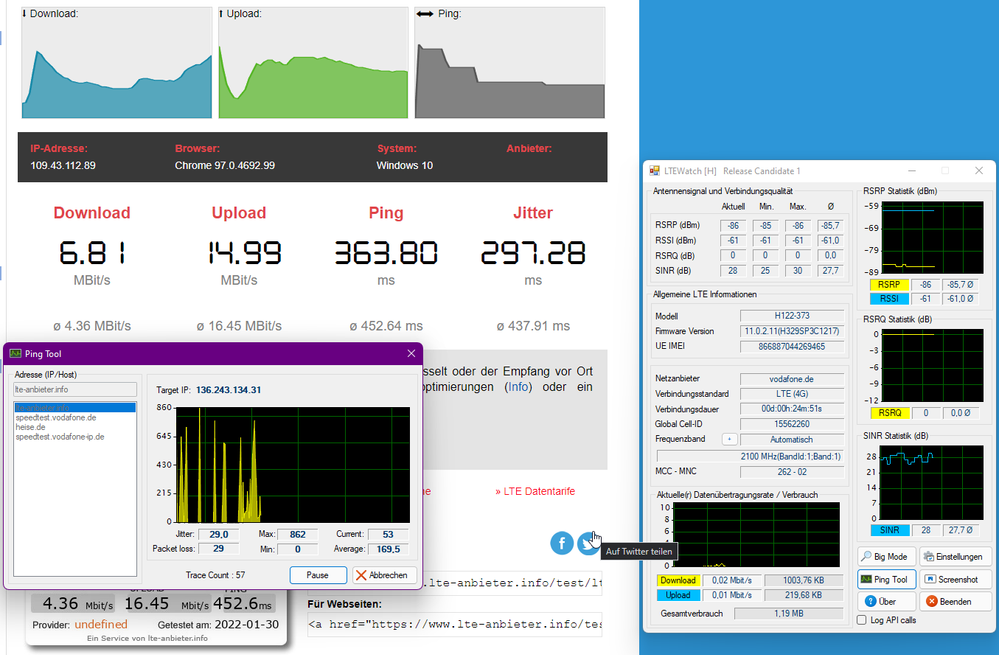This screenshot has width=999, height=655.
Task: Open Einstellungen settings in LTEWatch
Action: coord(954,556)
